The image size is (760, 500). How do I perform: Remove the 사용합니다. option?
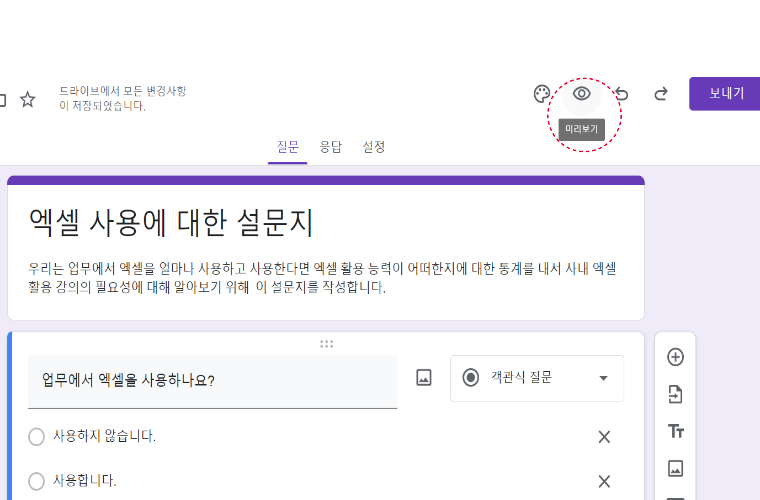[604, 481]
